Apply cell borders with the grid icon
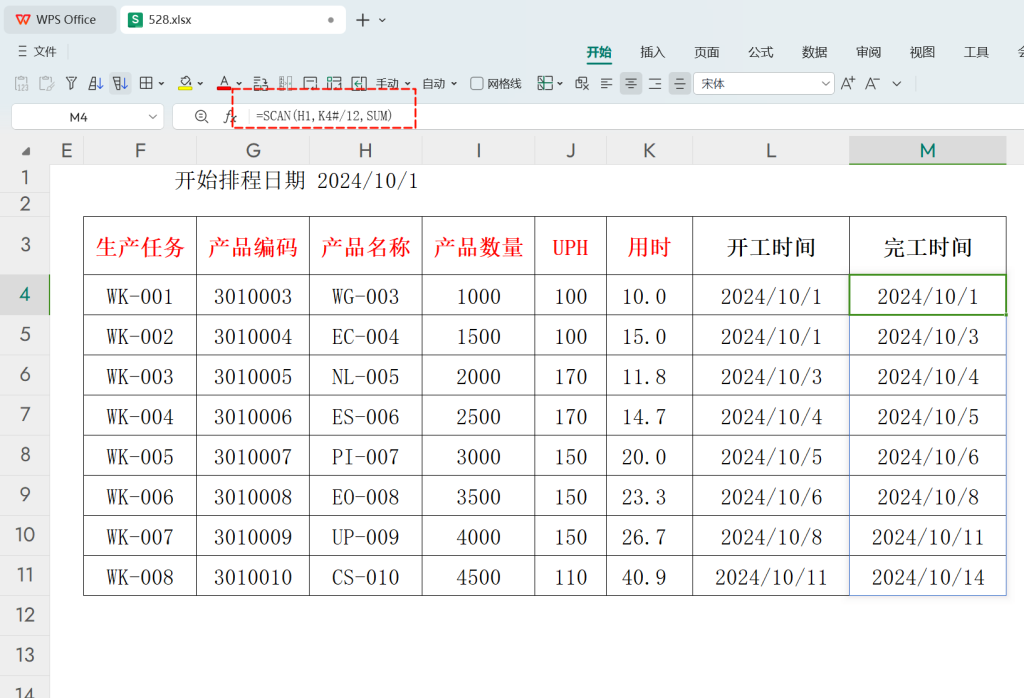The height and width of the screenshot is (698, 1024). (146, 84)
